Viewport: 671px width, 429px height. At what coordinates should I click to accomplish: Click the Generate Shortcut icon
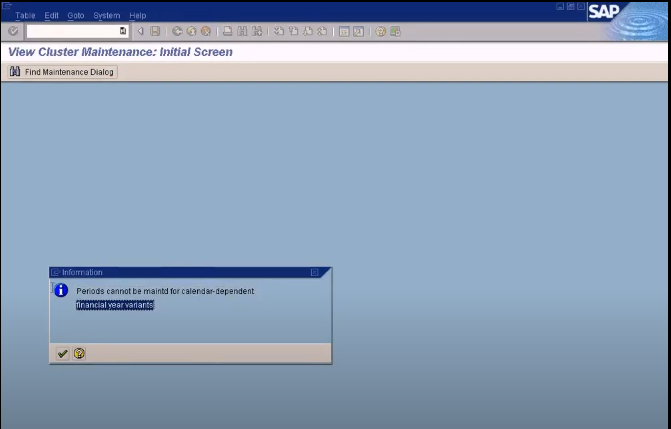click(x=359, y=31)
